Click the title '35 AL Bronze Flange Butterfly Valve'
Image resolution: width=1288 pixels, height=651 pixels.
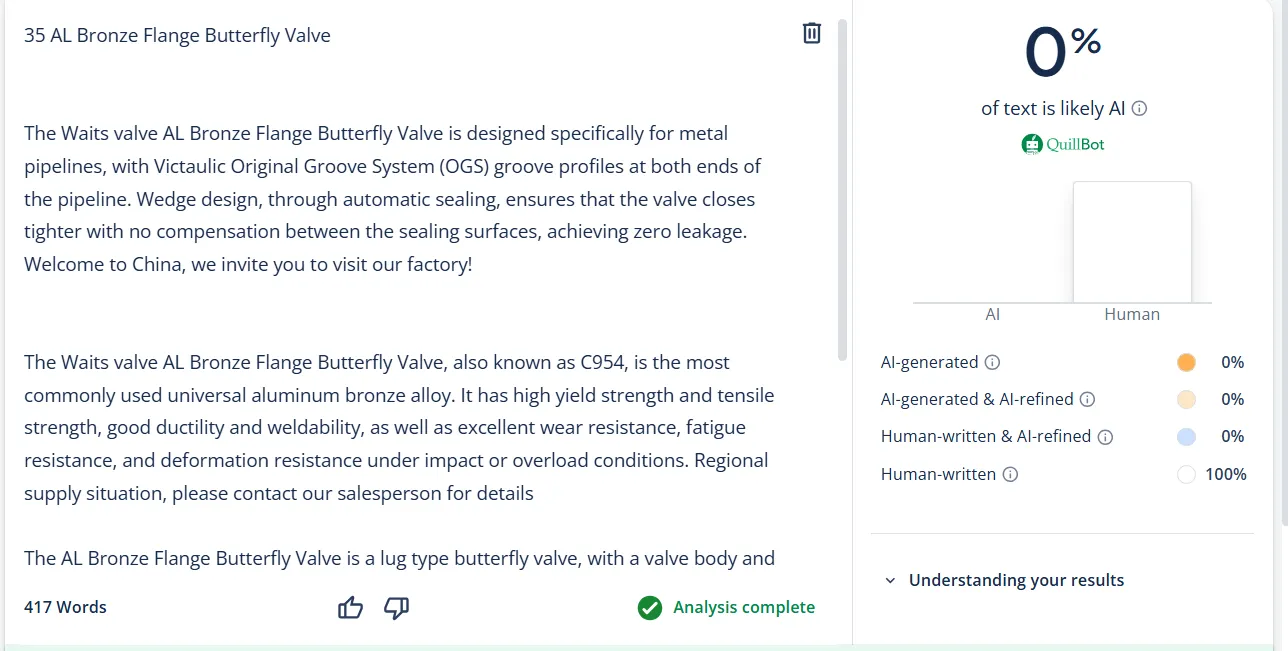(177, 36)
